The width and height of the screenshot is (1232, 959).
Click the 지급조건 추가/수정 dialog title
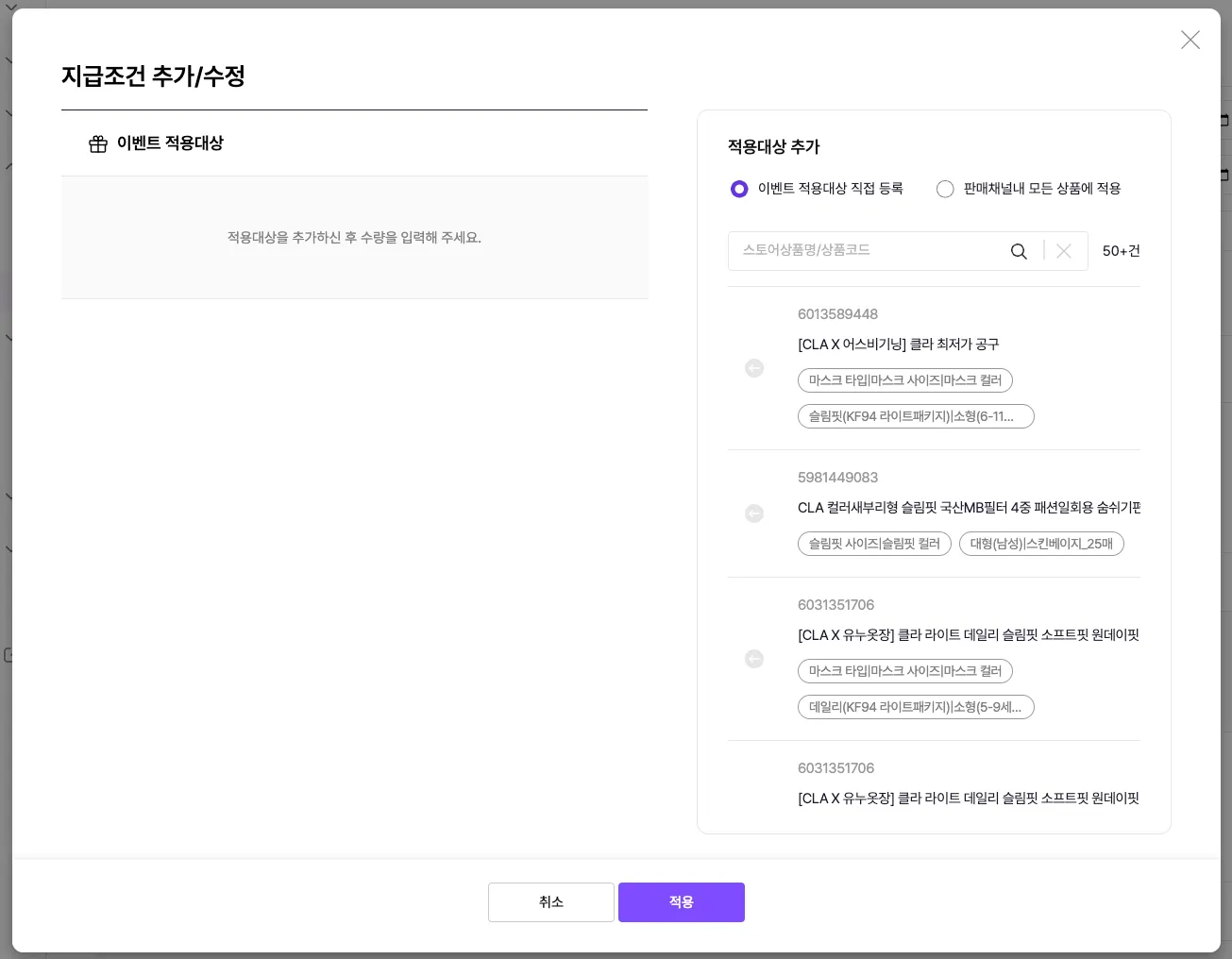click(153, 76)
